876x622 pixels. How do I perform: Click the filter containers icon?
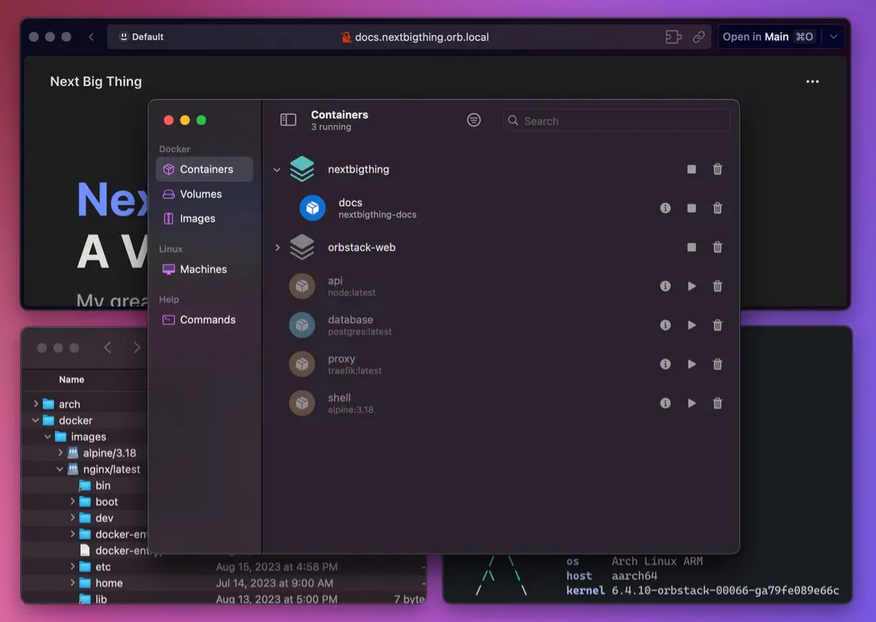pyautogui.click(x=474, y=120)
